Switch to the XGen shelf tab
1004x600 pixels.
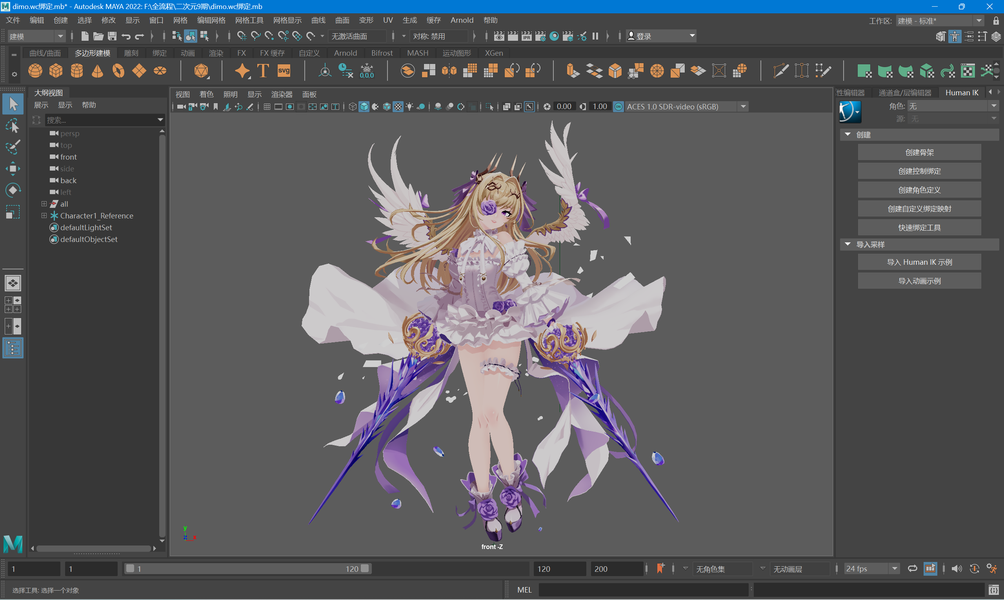[x=494, y=53]
